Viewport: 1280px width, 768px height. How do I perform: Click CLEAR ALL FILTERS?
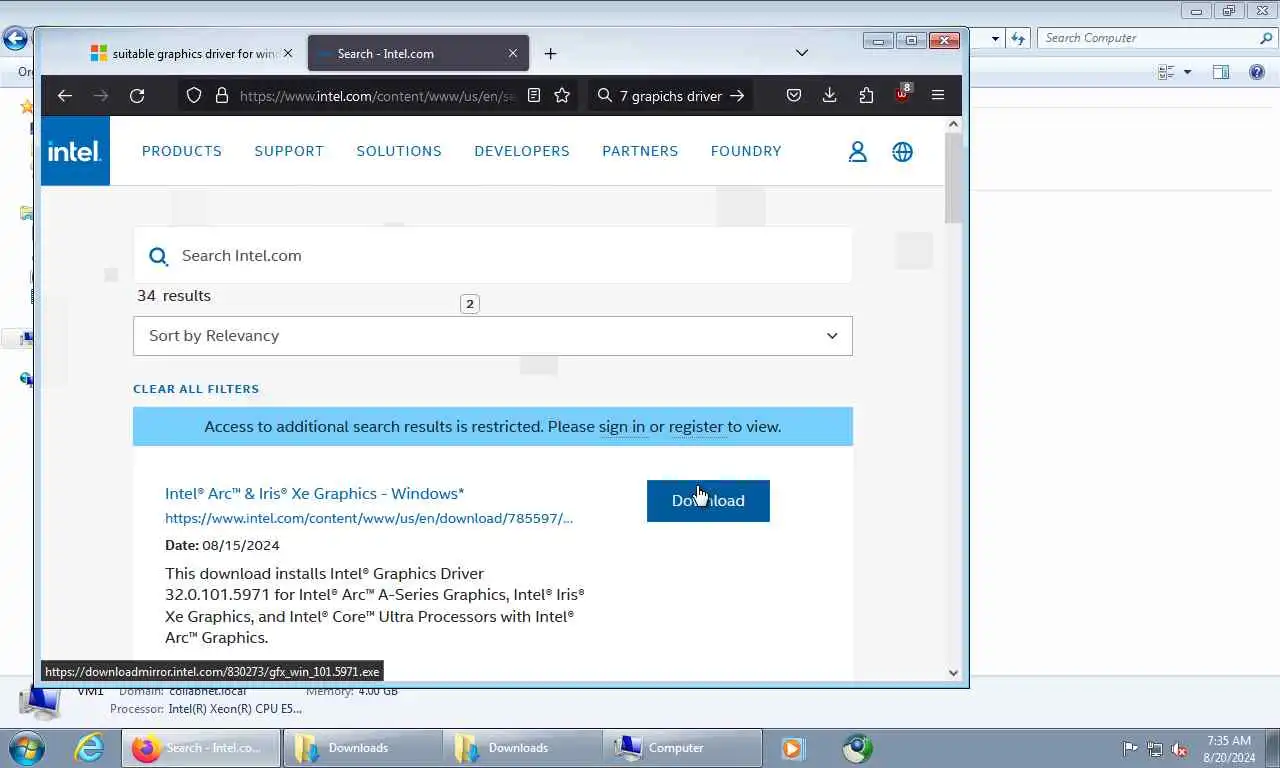[x=196, y=389]
